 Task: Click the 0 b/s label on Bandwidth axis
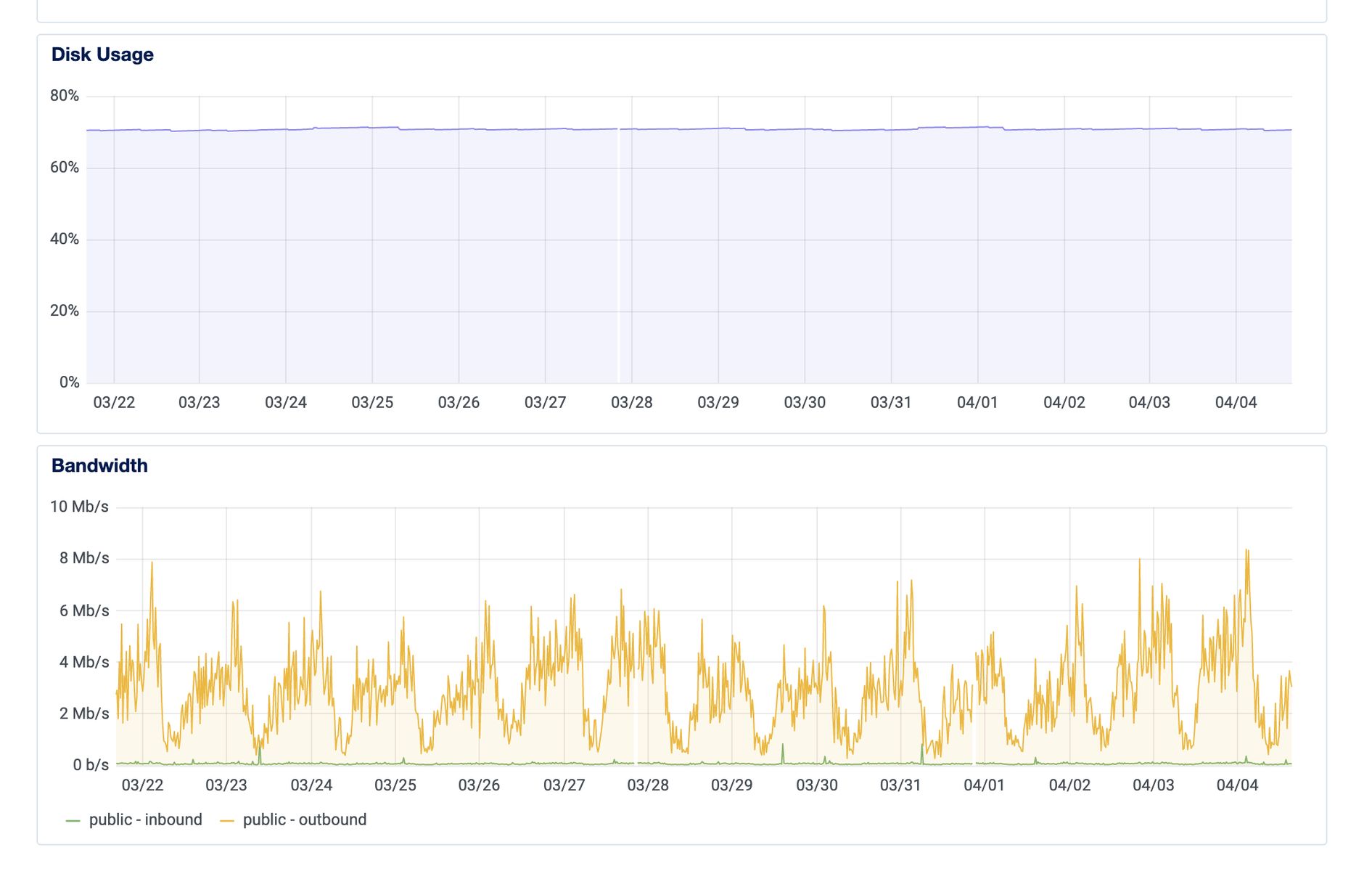coord(91,765)
